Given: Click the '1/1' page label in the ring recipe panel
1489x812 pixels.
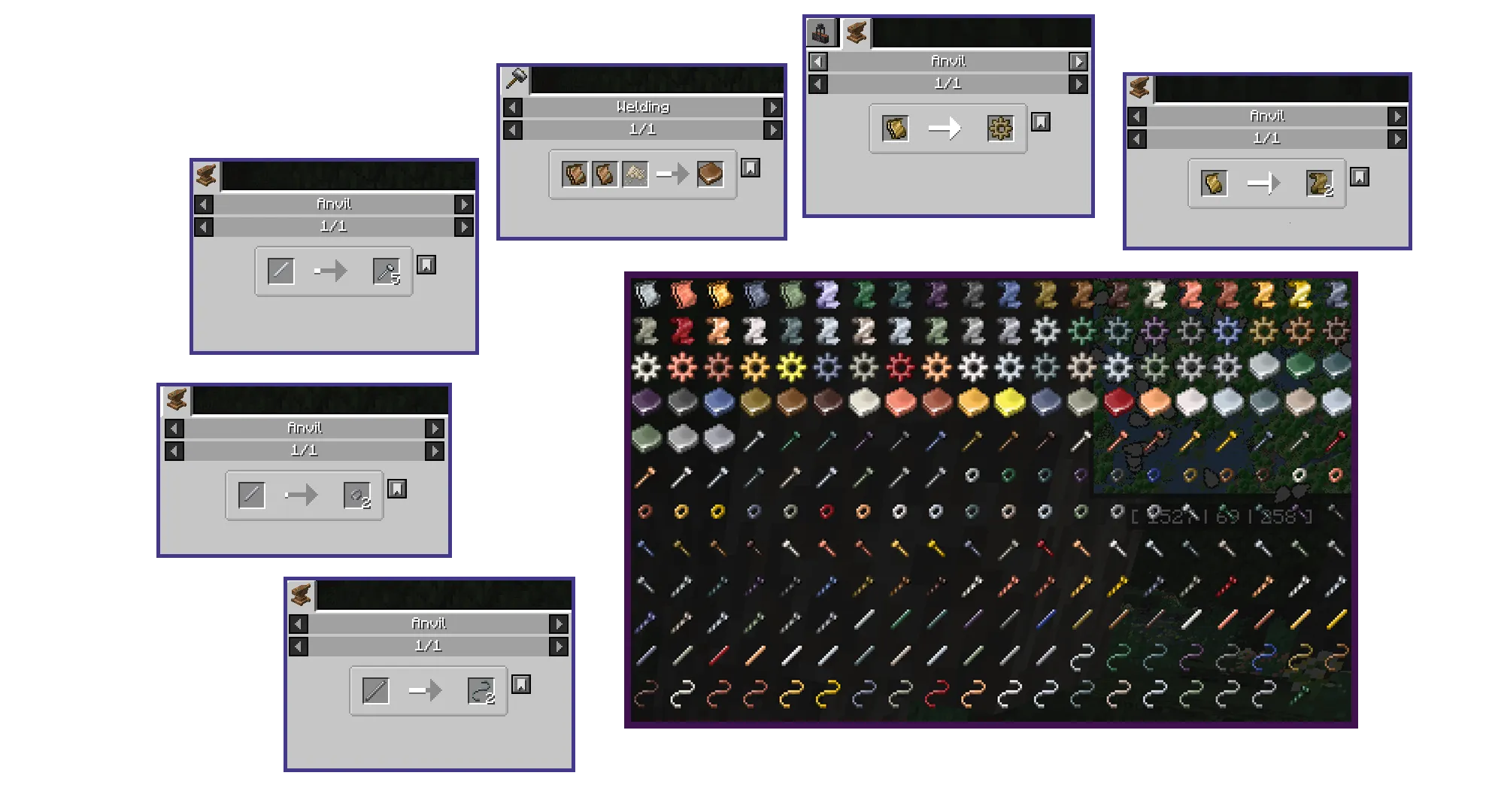Looking at the screenshot, I should tap(305, 450).
